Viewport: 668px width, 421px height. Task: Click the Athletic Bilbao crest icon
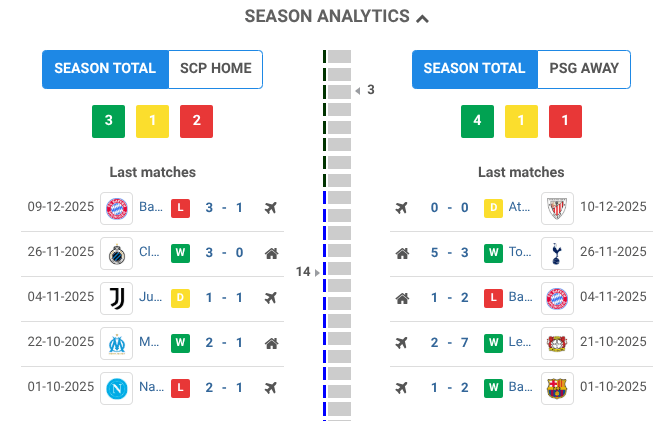click(x=557, y=208)
